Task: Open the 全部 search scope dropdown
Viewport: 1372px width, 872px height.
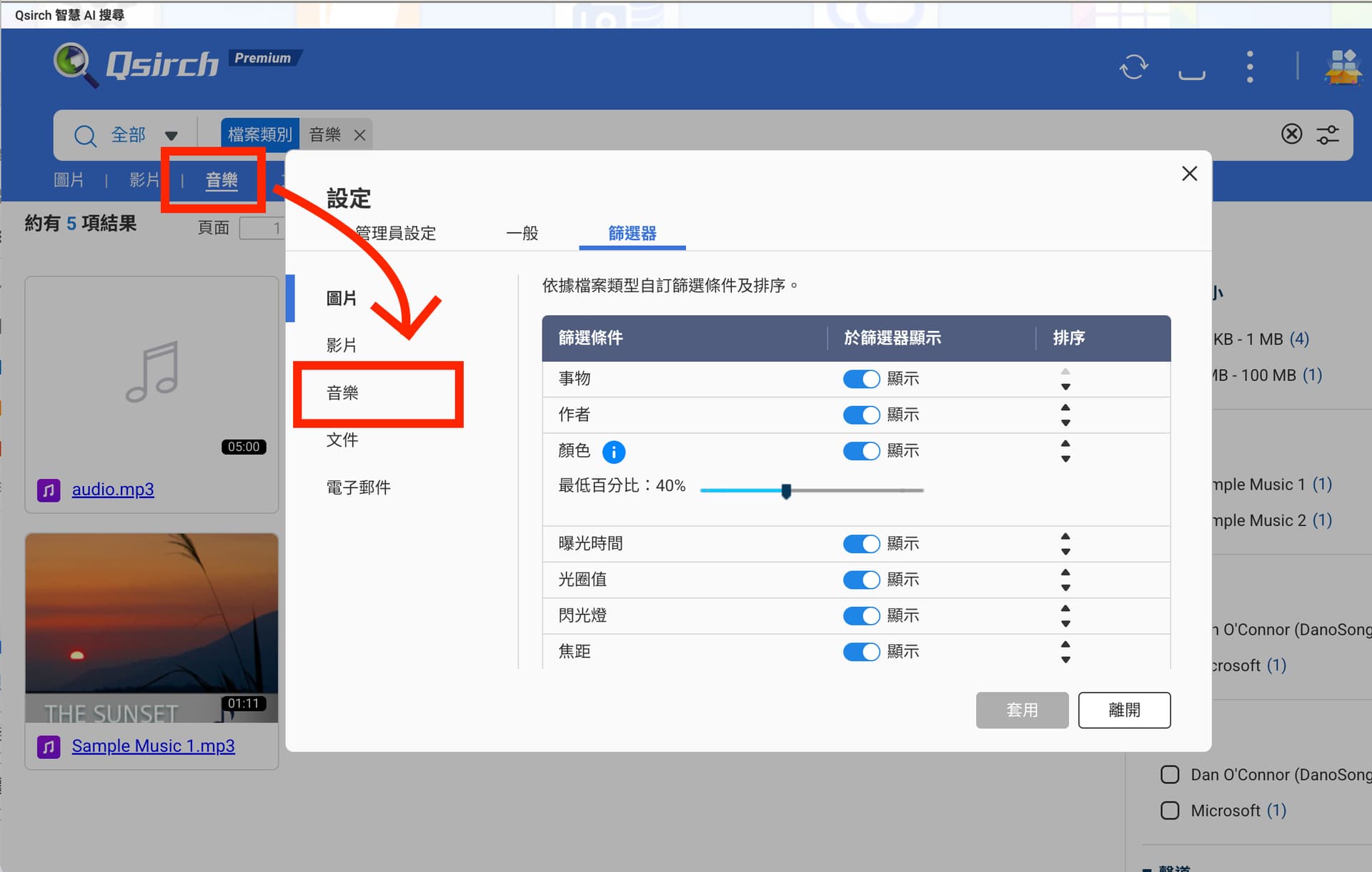Action: [171, 135]
